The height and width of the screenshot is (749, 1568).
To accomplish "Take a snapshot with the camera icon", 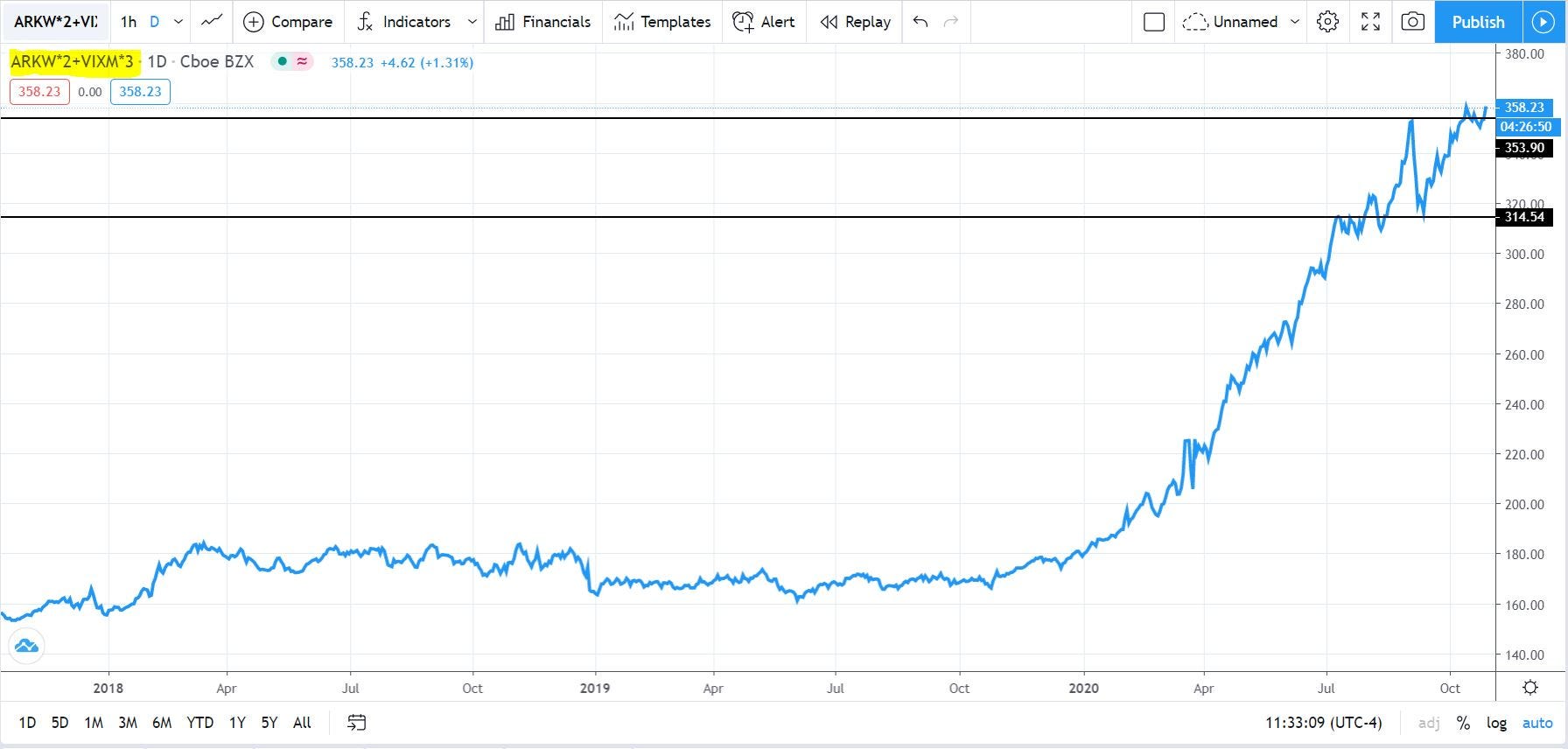I will point(1413,22).
